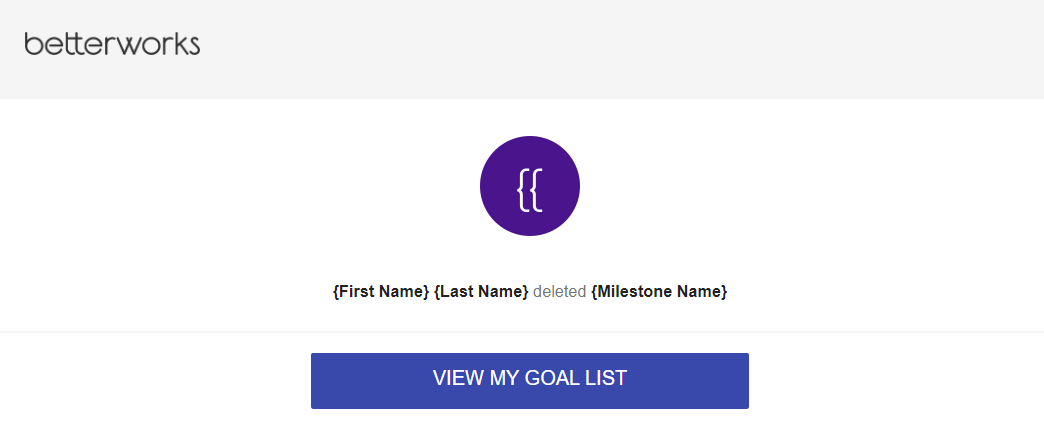Open the VIEW MY GOAL LIST button
1044x439 pixels.
click(530, 380)
